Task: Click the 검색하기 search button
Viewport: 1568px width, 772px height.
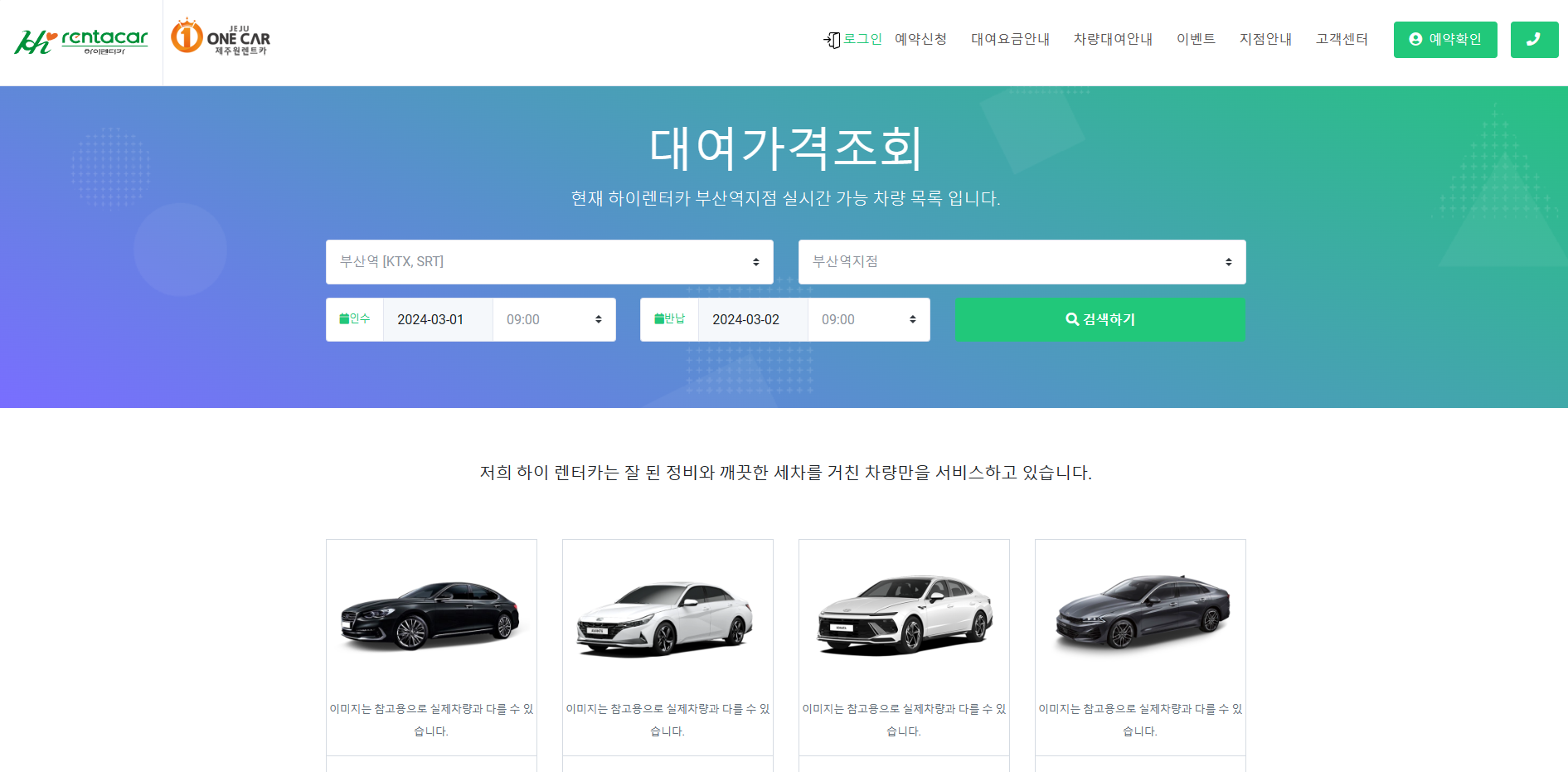Action: [x=1100, y=319]
